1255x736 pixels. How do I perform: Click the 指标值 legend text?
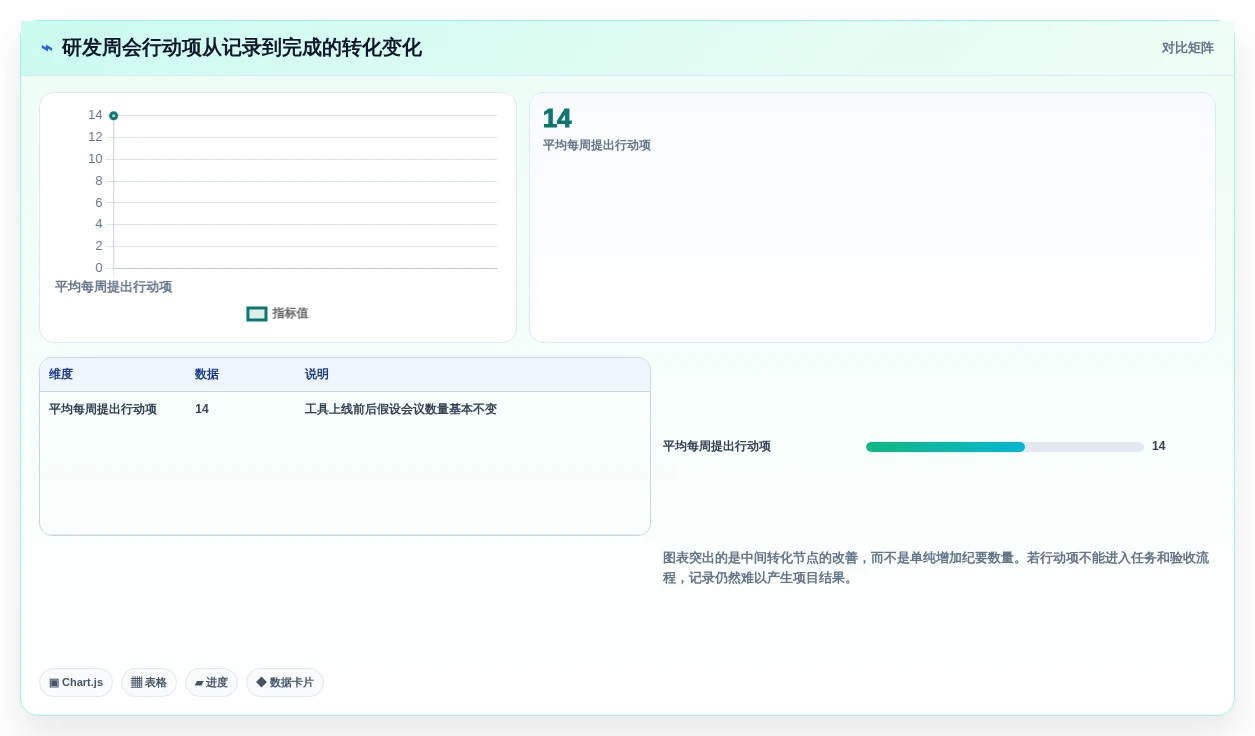(x=290, y=314)
